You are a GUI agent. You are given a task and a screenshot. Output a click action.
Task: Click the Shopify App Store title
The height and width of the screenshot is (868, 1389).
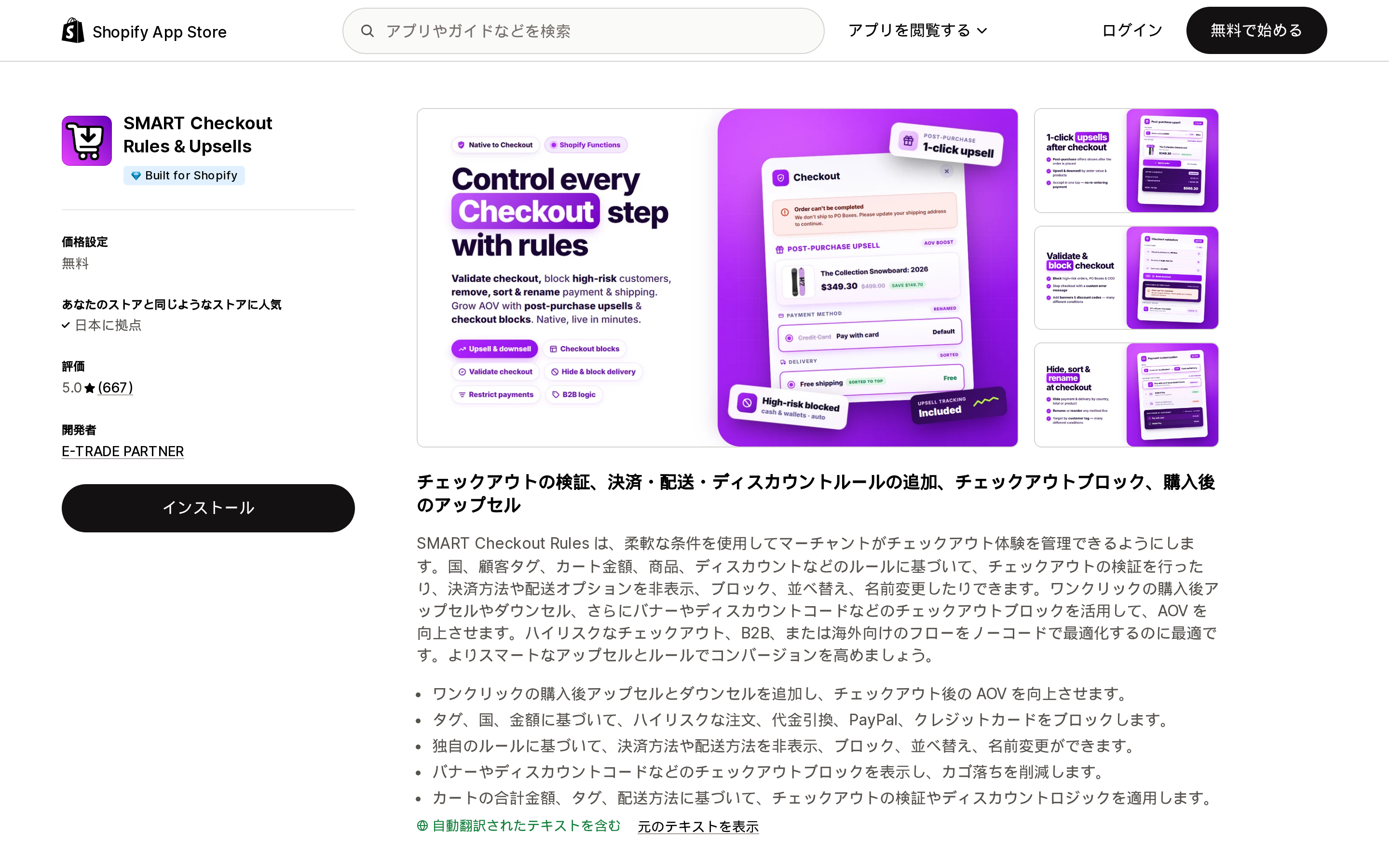tap(160, 31)
